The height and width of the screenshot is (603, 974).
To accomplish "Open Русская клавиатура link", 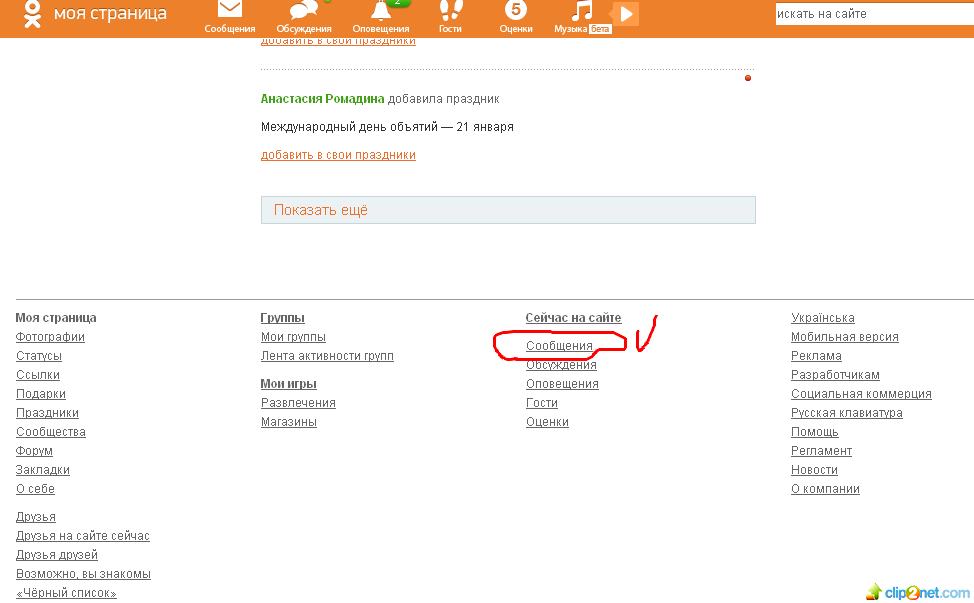I will tap(847, 413).
